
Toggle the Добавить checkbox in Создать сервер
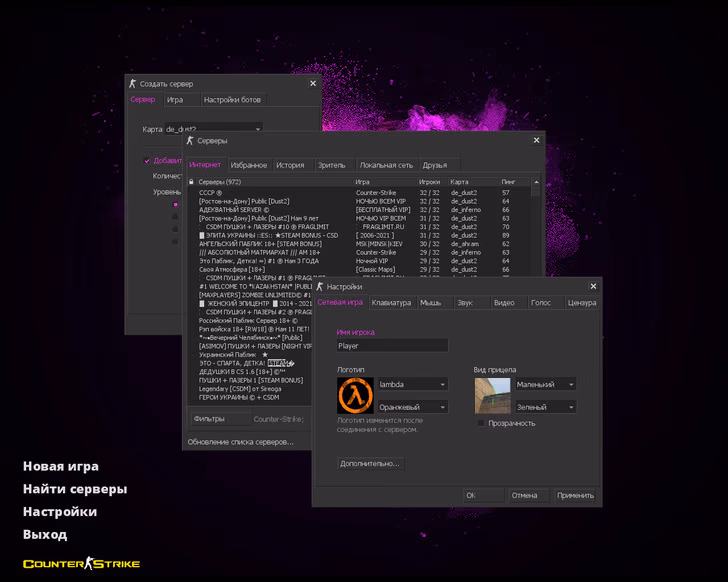(147, 160)
